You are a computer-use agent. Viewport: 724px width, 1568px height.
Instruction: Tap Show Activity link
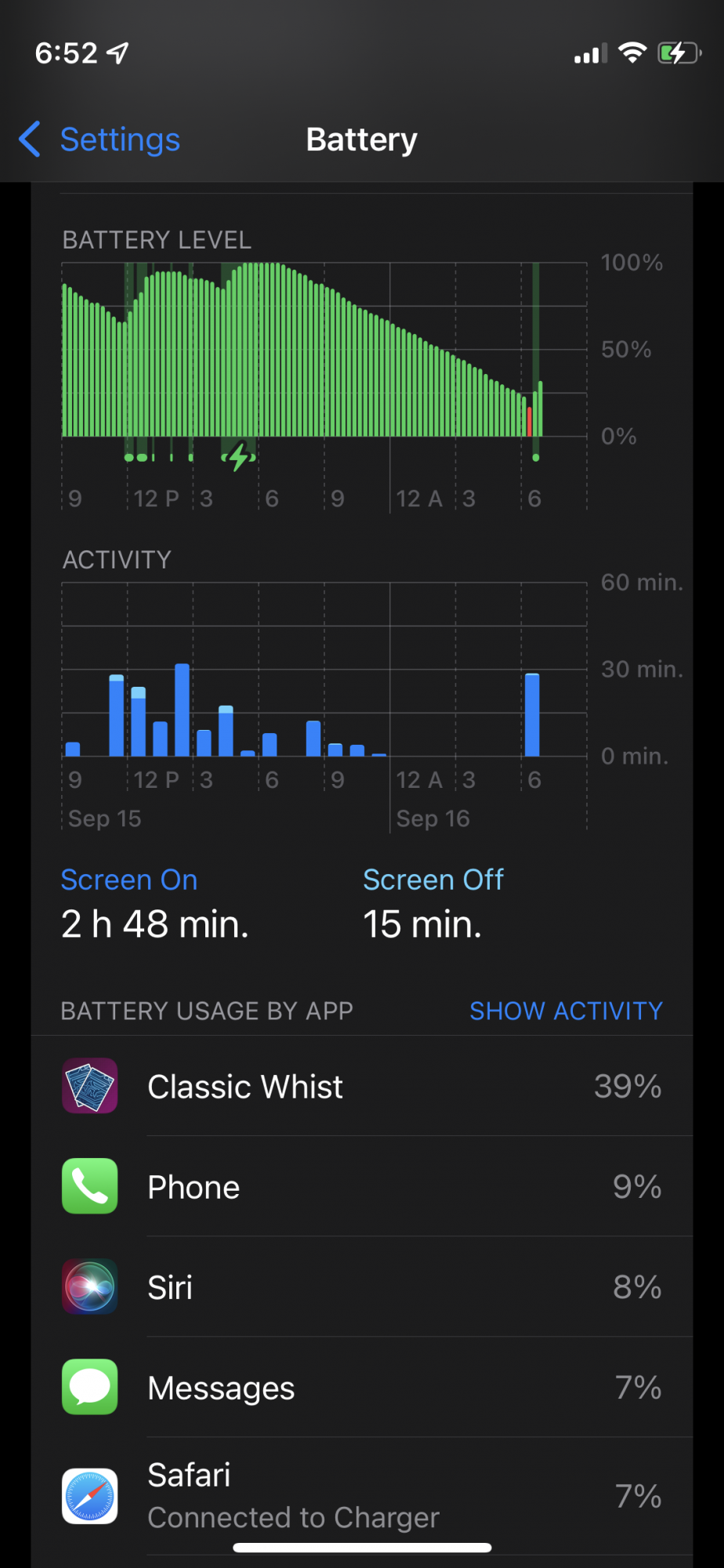(566, 1011)
